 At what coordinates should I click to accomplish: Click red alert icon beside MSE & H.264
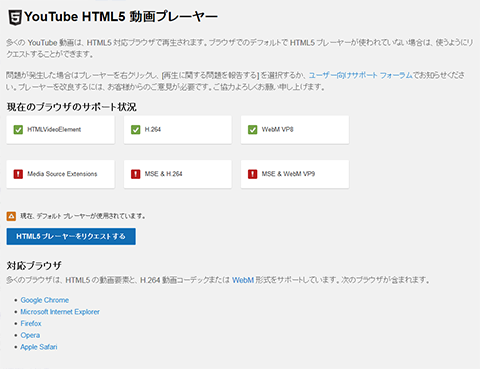pyautogui.click(x=135, y=174)
